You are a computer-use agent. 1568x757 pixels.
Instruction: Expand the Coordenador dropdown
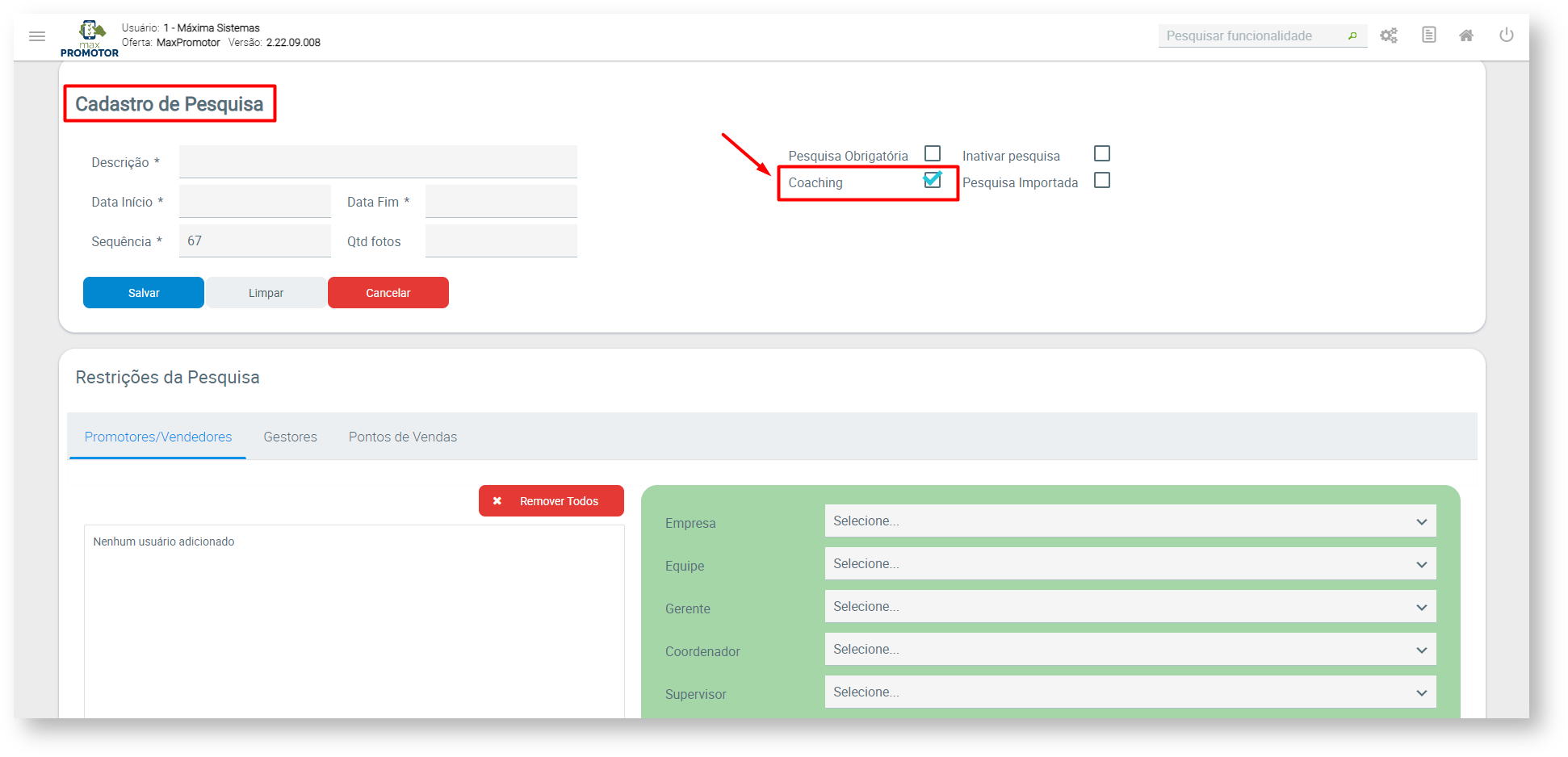[x=1130, y=650]
